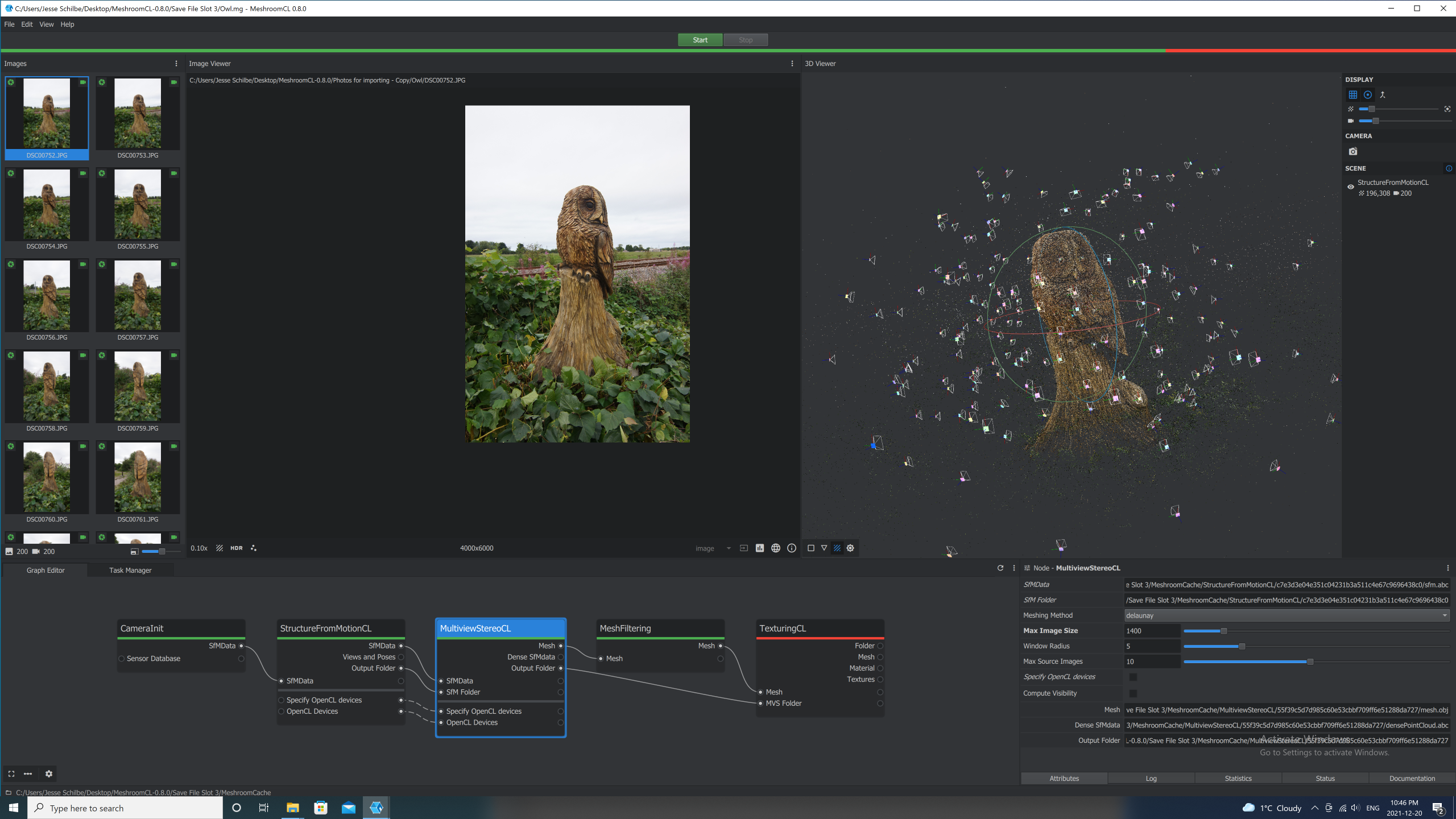Toggle the grid display icon in 3D Viewer
Image resolution: width=1456 pixels, height=819 pixels.
(x=1353, y=95)
